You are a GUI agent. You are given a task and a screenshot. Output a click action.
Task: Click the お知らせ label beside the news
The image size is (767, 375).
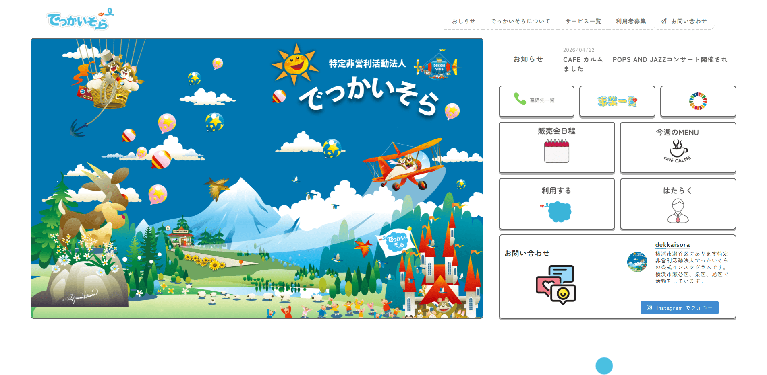(528, 60)
